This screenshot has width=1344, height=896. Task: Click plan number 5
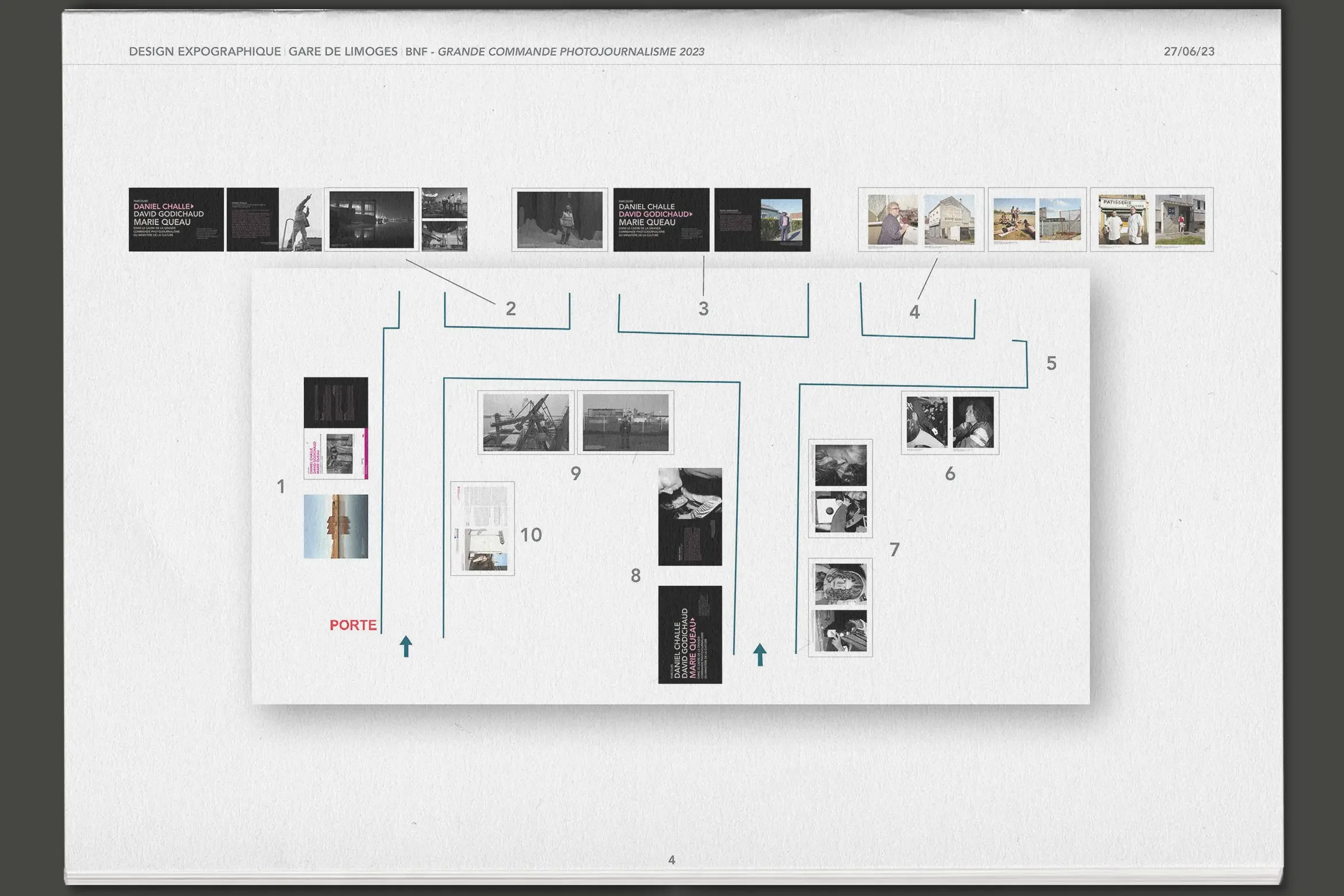click(x=1051, y=364)
